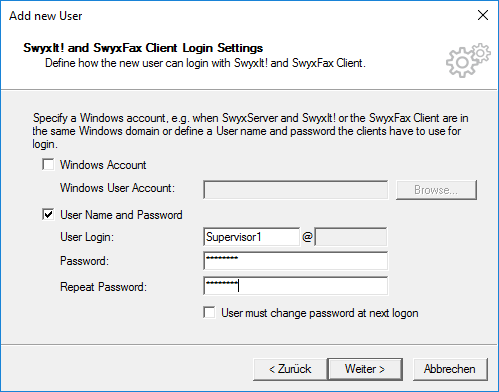Close the Add new User dialog

click(x=483, y=15)
